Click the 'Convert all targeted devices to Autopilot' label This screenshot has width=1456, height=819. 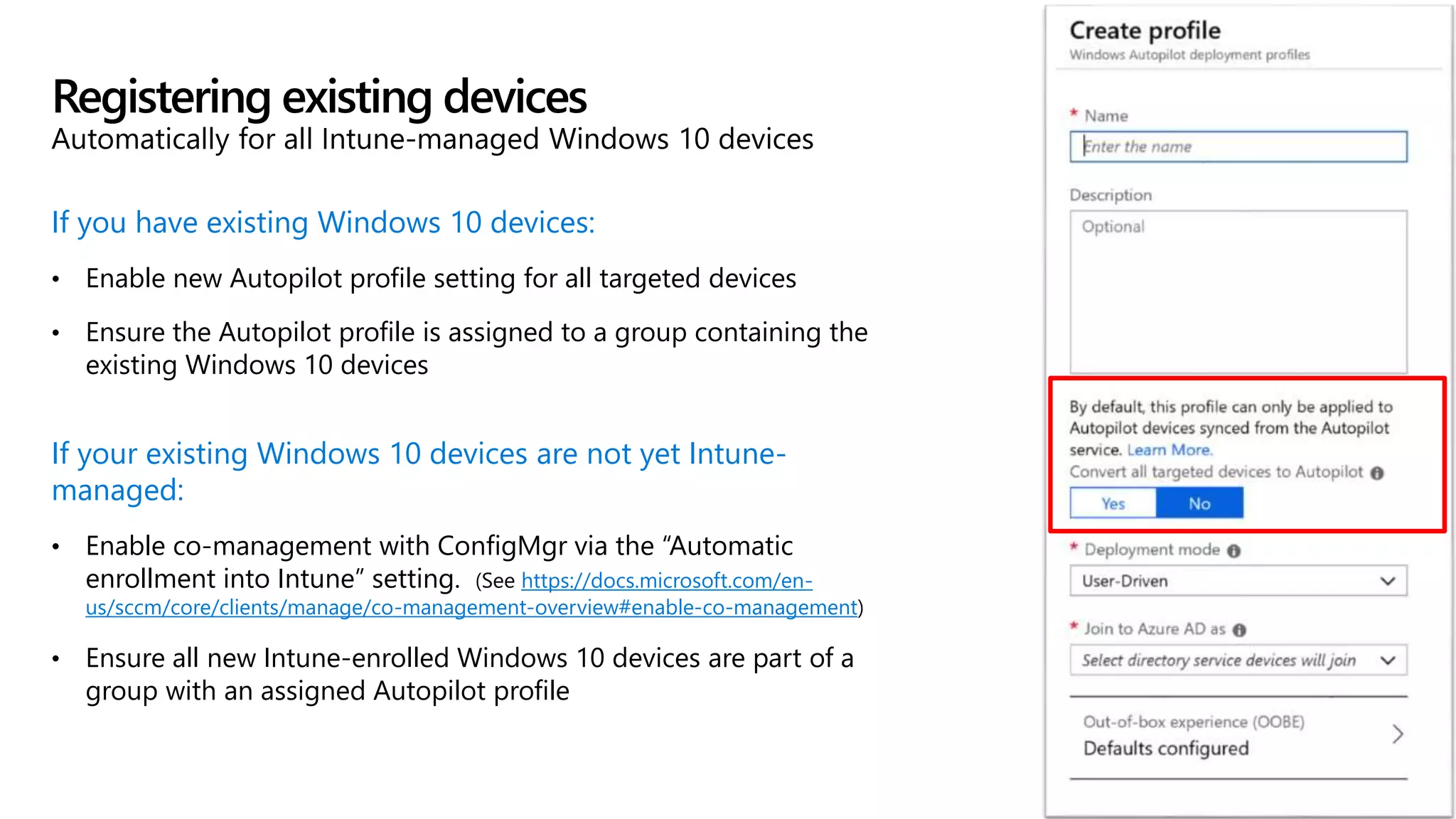[1216, 472]
